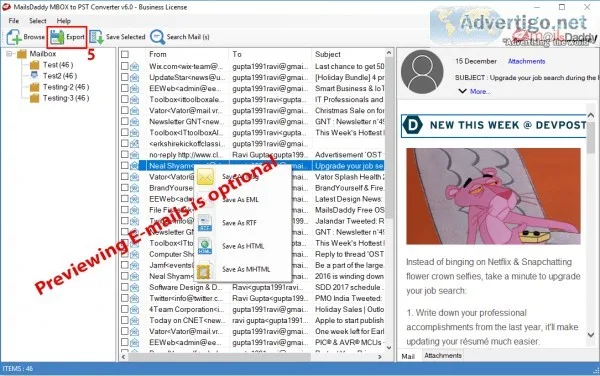This screenshot has height=376, width=600.
Task: Check the Wix.com email row checkbox
Action: (x=125, y=66)
